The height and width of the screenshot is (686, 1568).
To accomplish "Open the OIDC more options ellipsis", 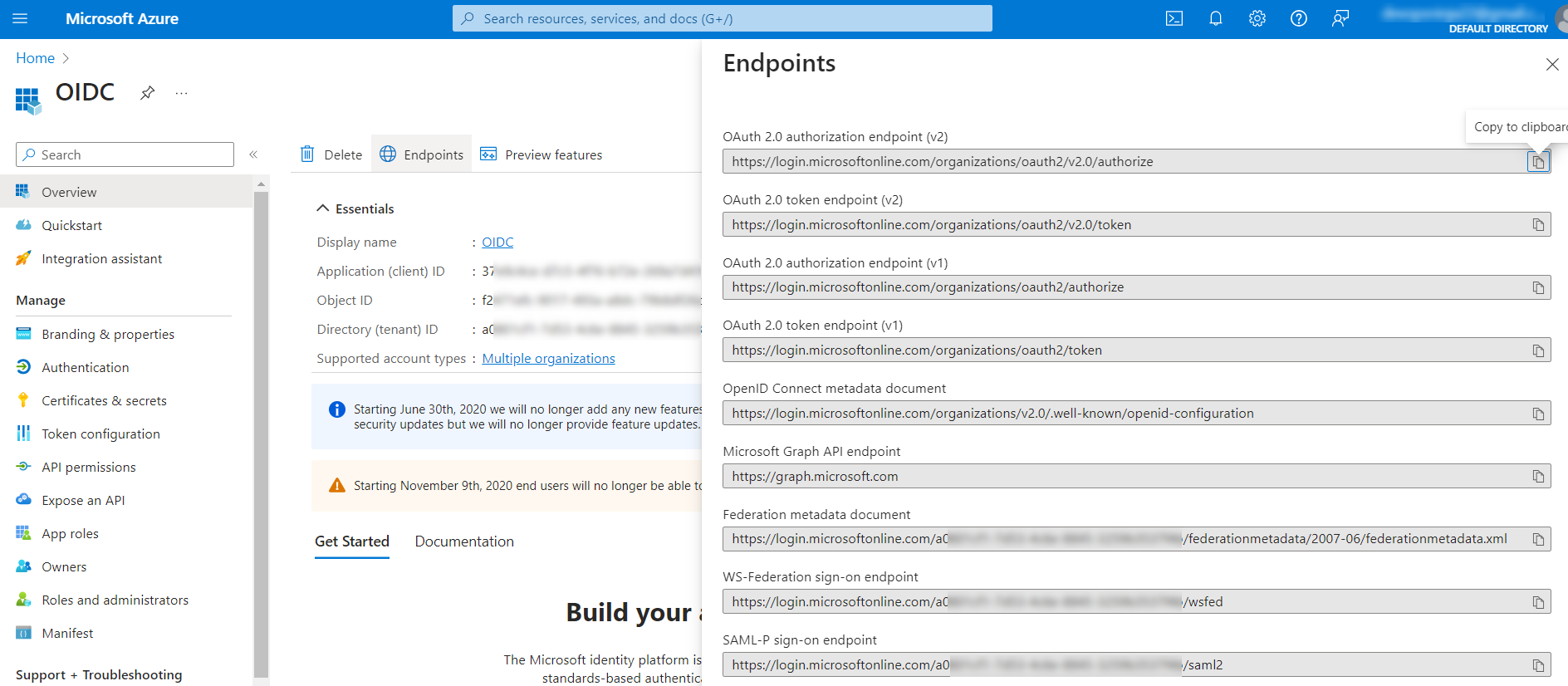I will coord(181,93).
